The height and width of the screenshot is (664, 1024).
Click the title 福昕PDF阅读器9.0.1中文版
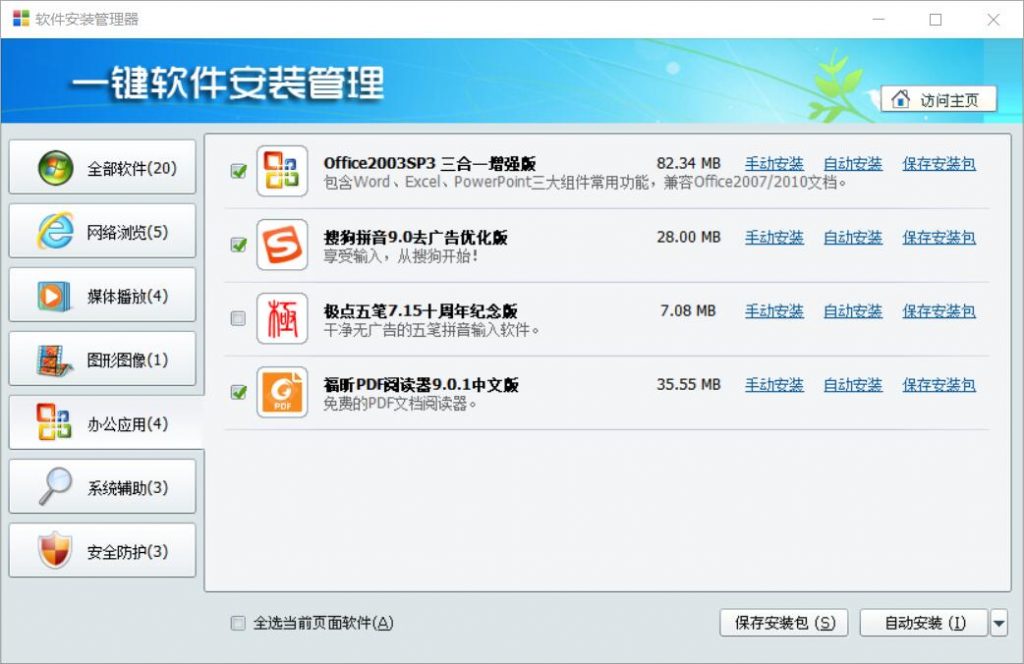pos(421,385)
